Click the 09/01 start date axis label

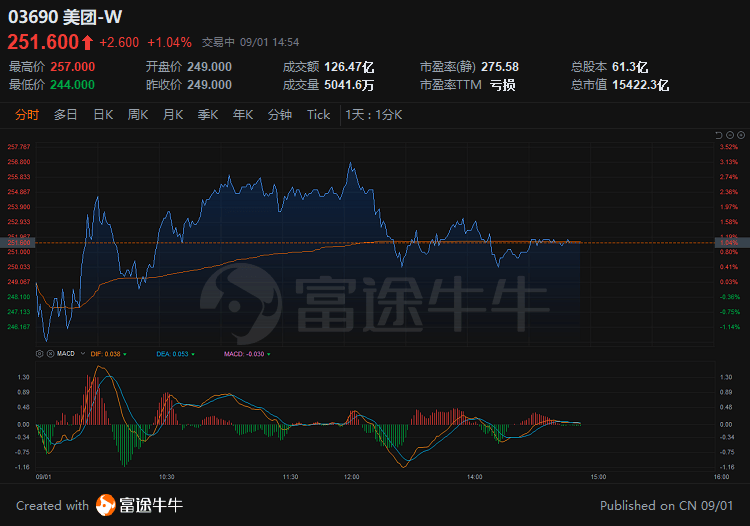(x=44, y=477)
